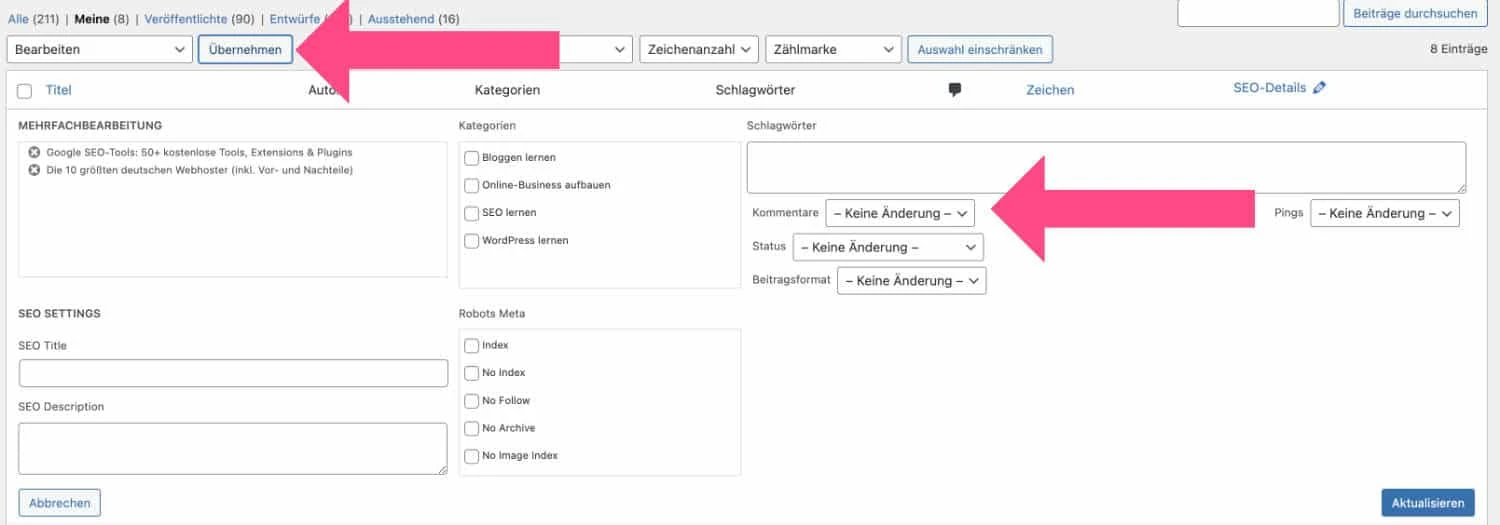Image resolution: width=1500 pixels, height=525 pixels.
Task: Click the SEO SETTINGS heading
Action: pyautogui.click(x=59, y=313)
